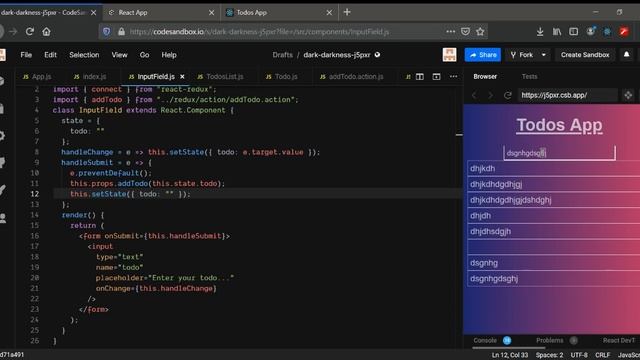Switch to index.js editor tab
Viewport: 640px width, 360px height.
[x=90, y=77]
